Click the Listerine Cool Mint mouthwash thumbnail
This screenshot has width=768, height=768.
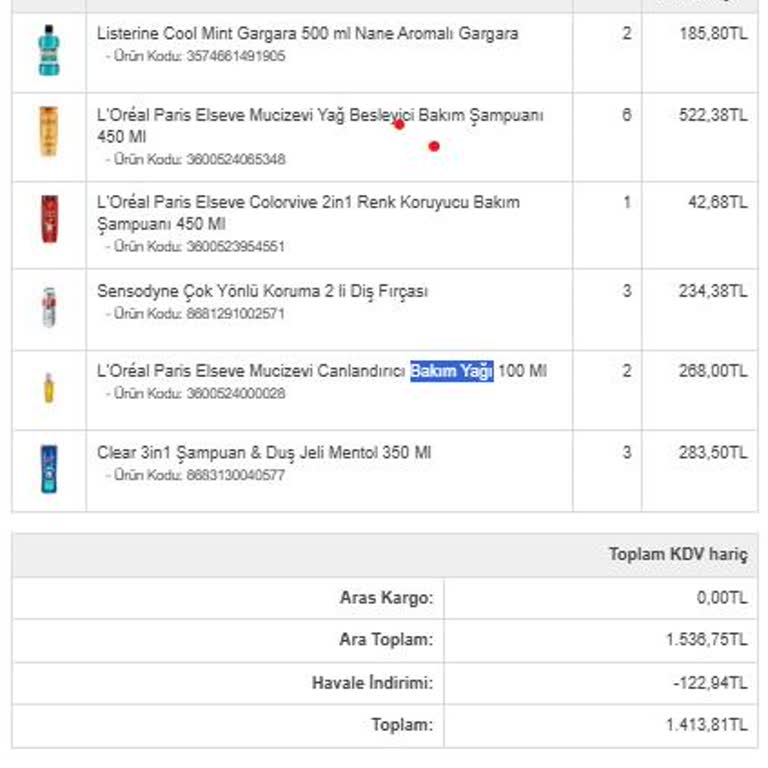pyautogui.click(x=48, y=49)
